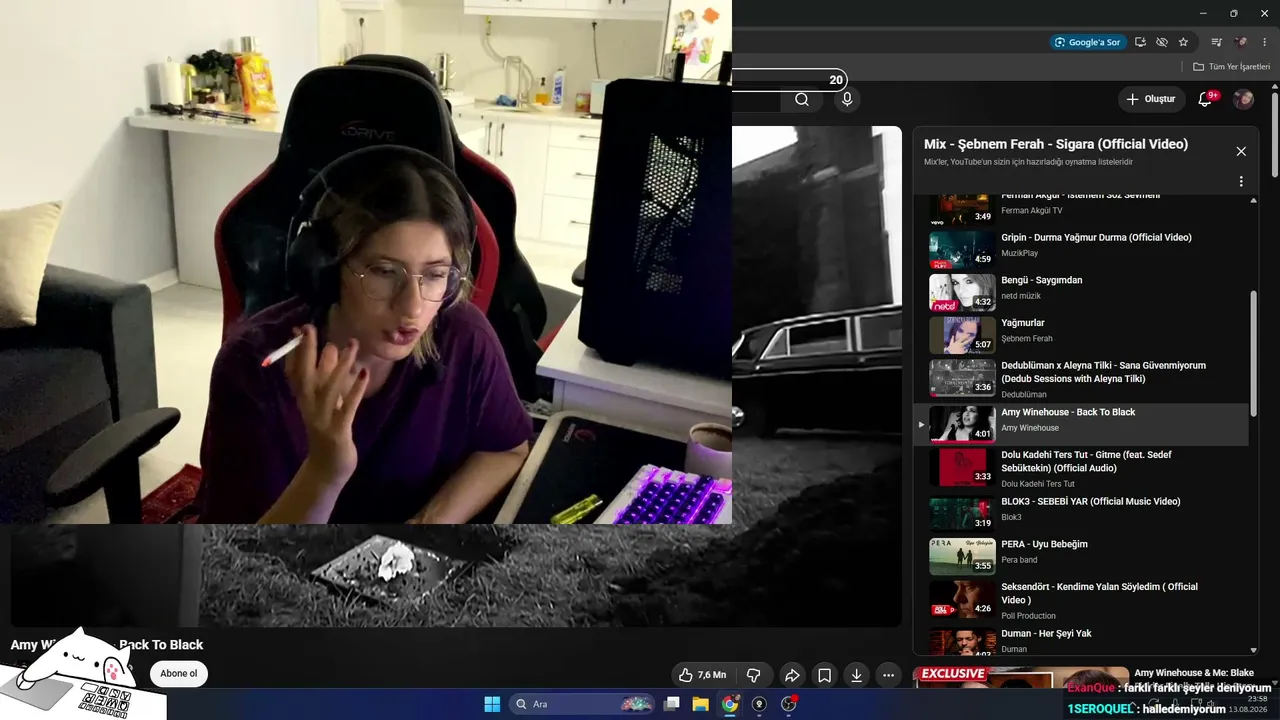Open the Tüm Yer İşaretleri bookmarks folder
1280x720 pixels.
1231,67
